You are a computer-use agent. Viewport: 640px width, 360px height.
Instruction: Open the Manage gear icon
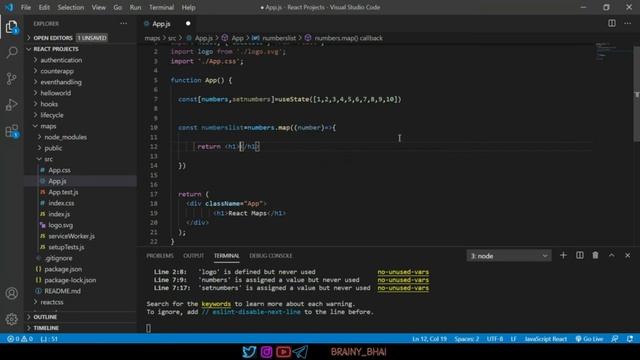(x=12, y=319)
